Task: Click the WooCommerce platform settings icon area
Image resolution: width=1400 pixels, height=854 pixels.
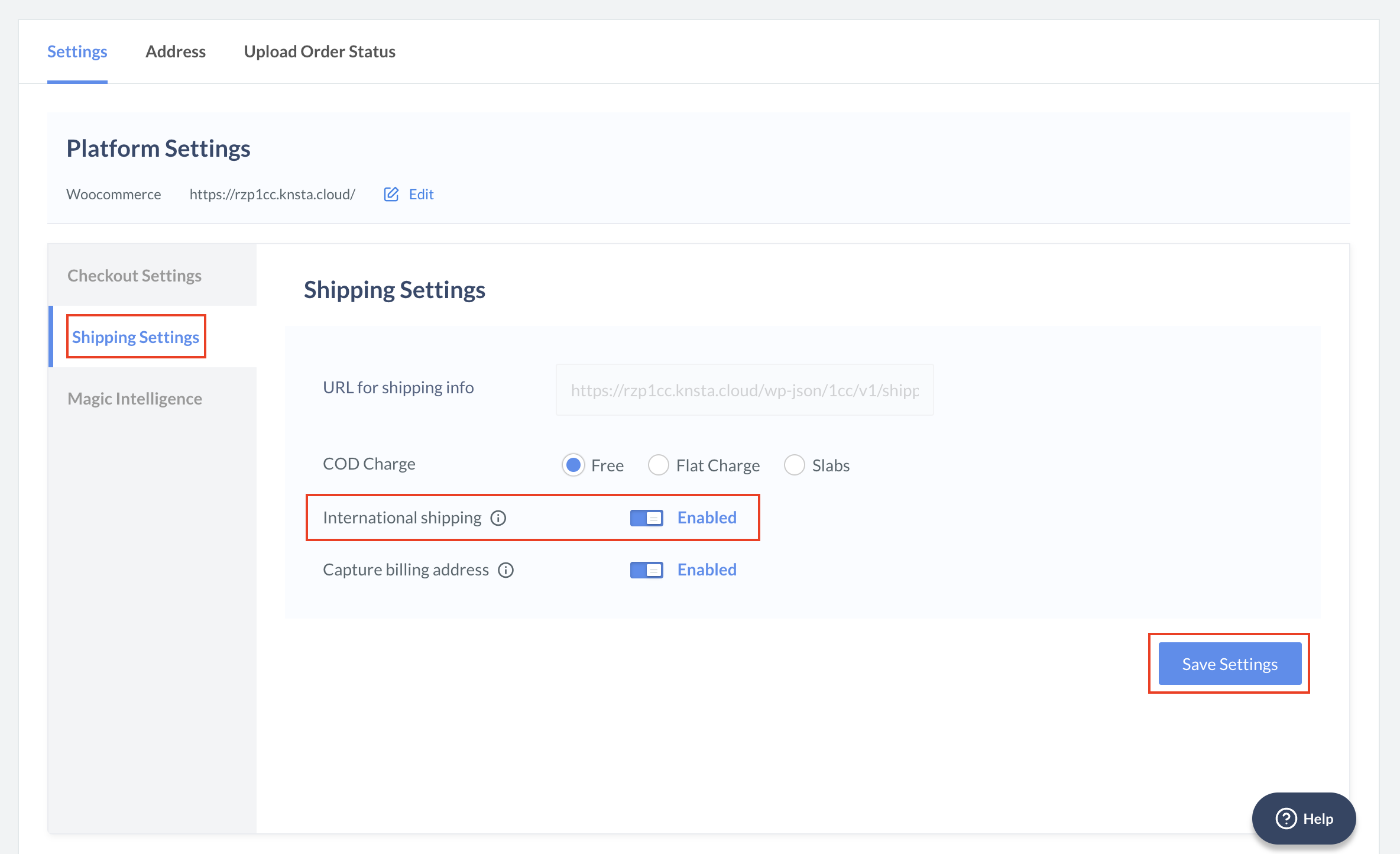Action: [x=392, y=194]
